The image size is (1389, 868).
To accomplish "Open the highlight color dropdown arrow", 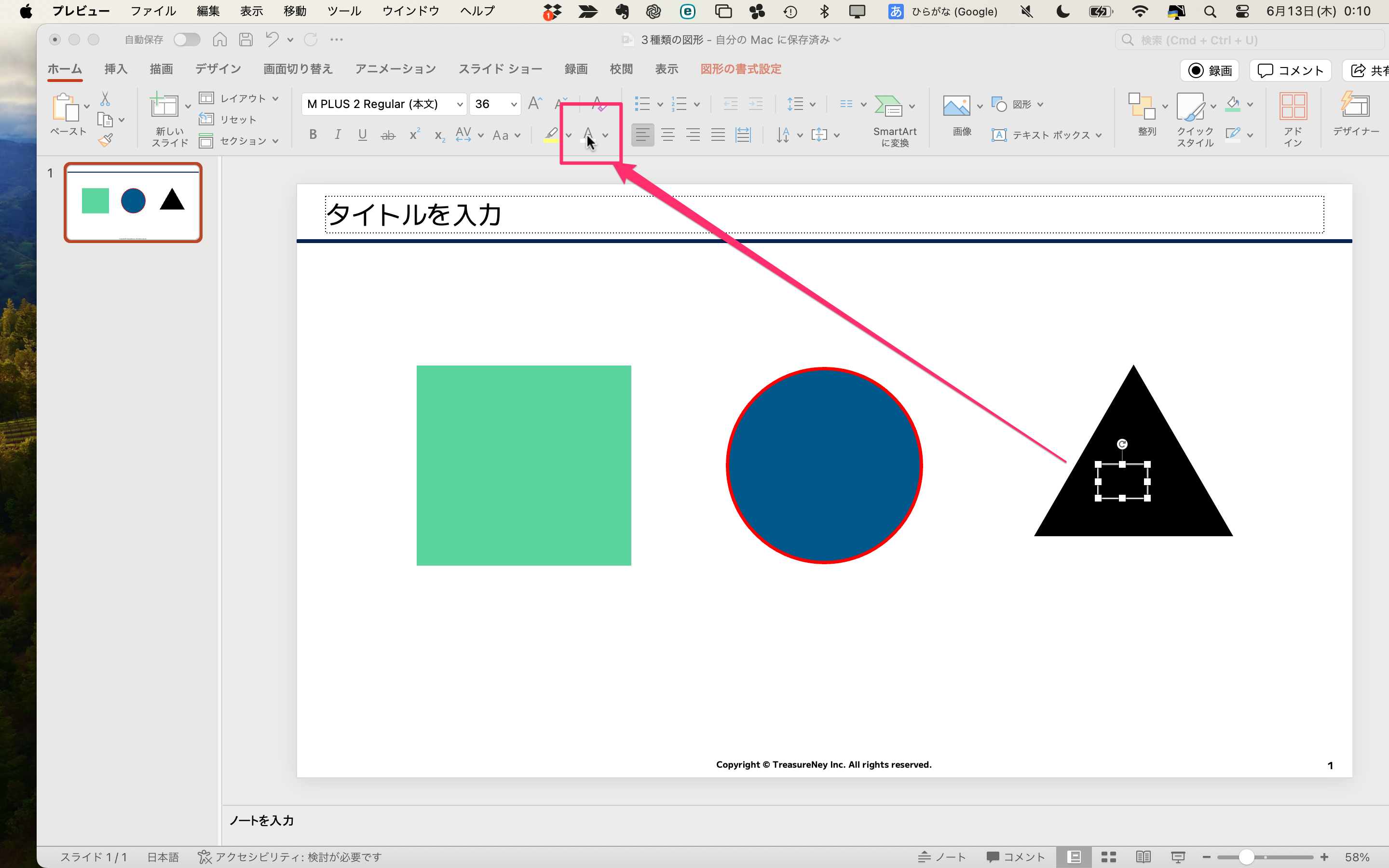I will (568, 136).
